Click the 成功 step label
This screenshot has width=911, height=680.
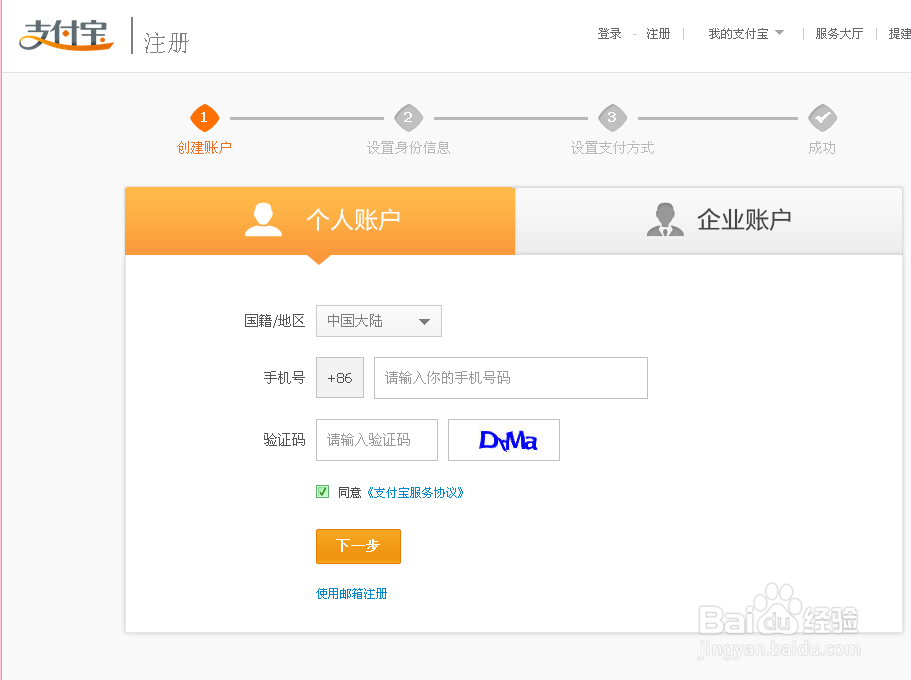point(822,148)
